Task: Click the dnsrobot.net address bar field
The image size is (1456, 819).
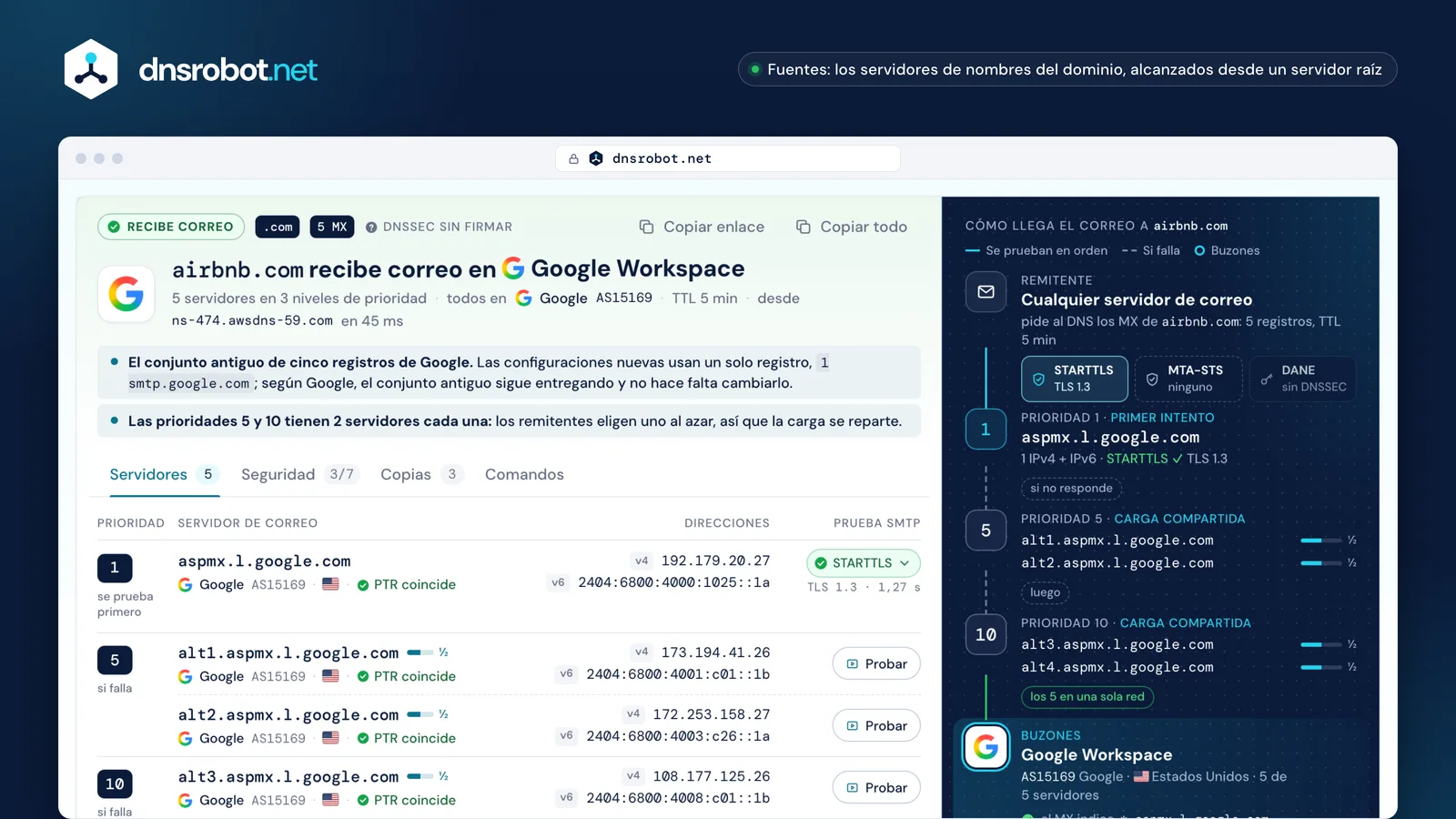Action: pos(728,158)
